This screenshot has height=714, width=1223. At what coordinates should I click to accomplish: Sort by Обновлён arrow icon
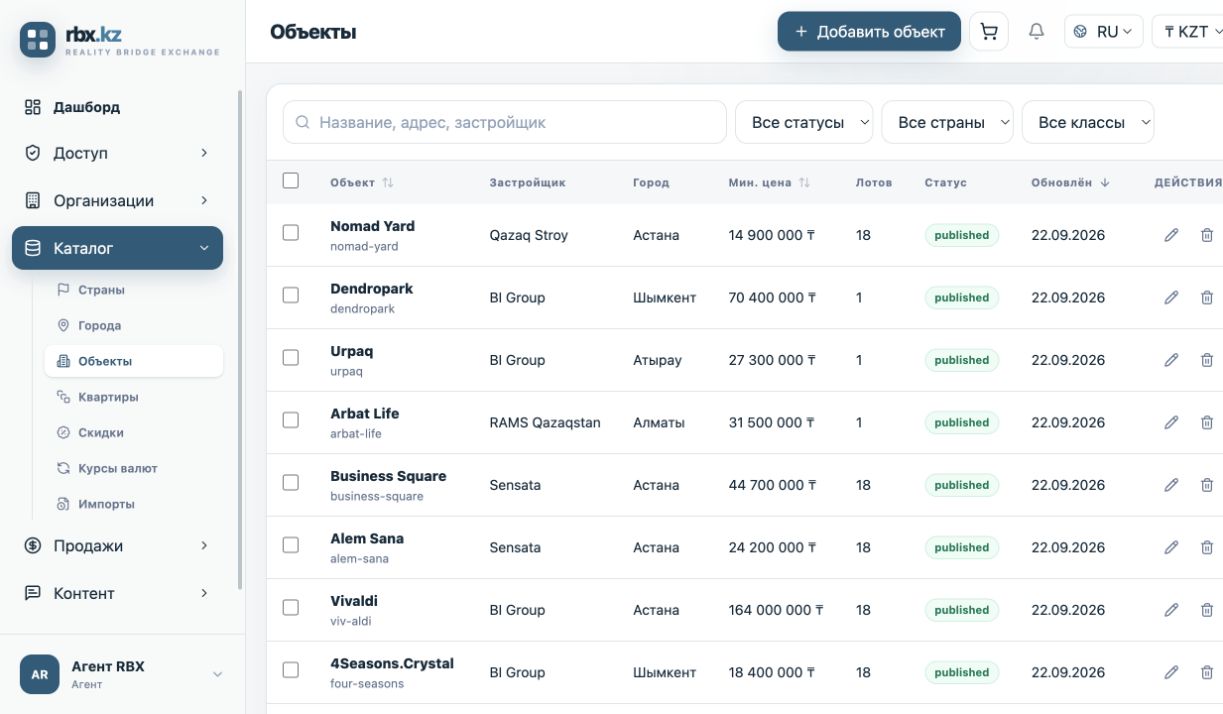[1105, 183]
